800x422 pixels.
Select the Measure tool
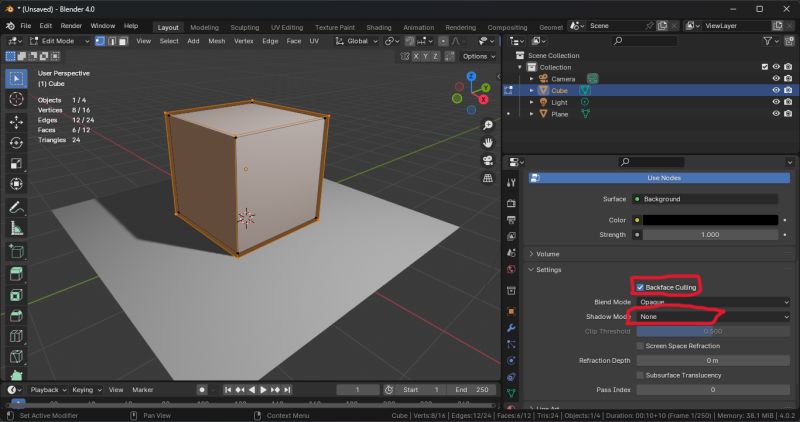point(16,228)
